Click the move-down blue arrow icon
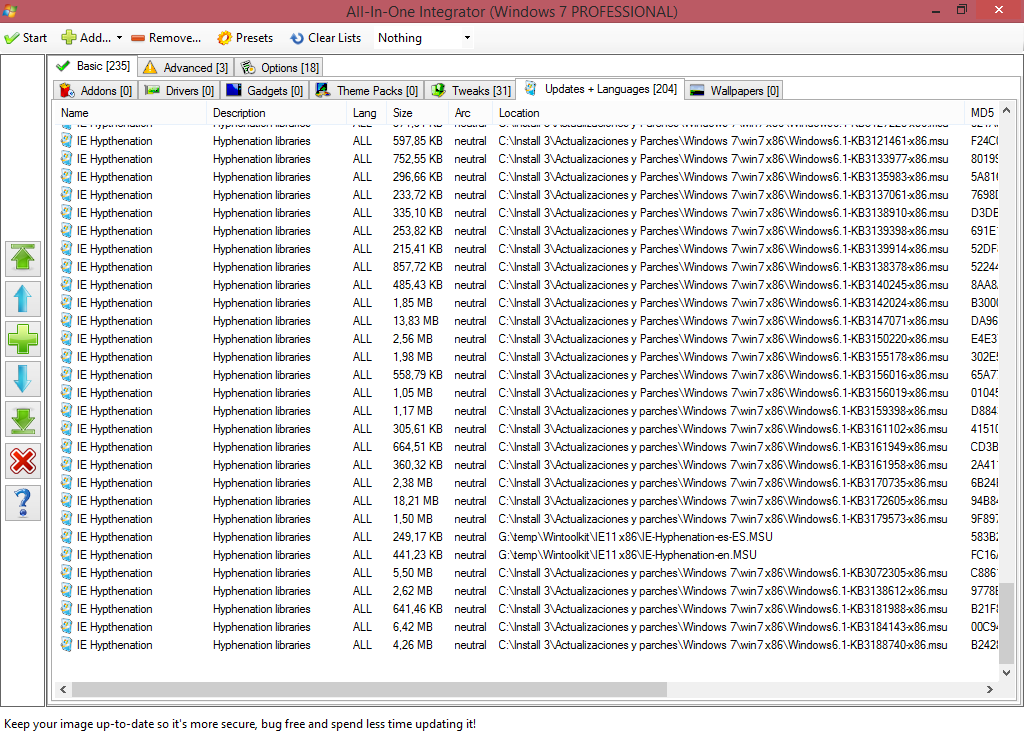This screenshot has height=738, width=1024. click(x=23, y=379)
